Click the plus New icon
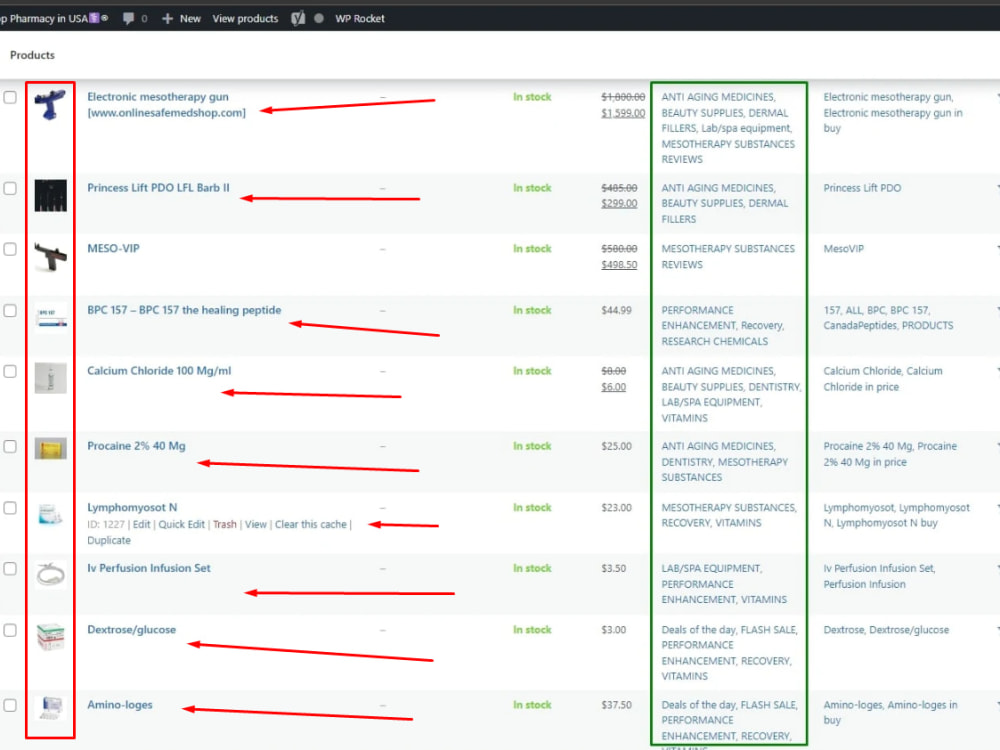 tap(167, 18)
